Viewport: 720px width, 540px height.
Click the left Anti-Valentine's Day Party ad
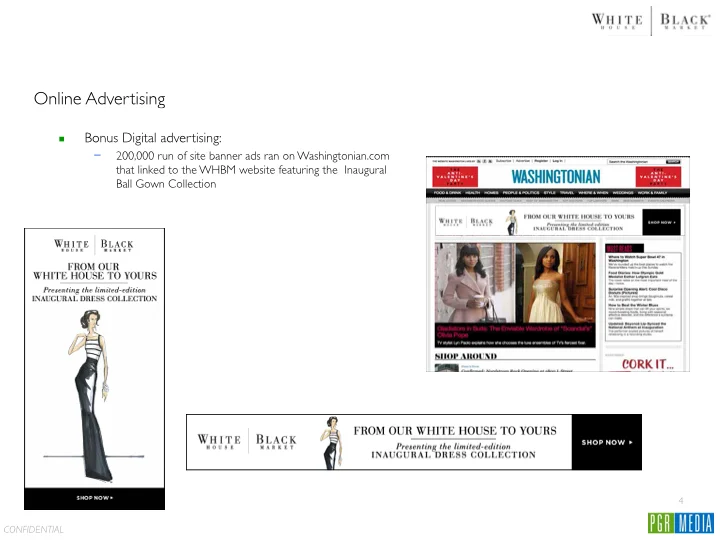pyautogui.click(x=455, y=177)
